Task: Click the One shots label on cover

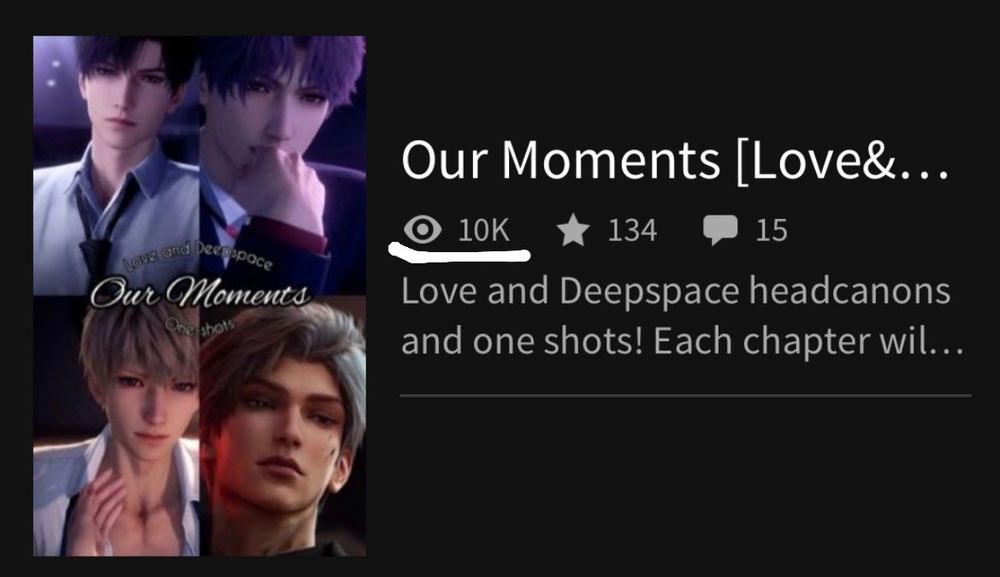Action: pyautogui.click(x=200, y=325)
